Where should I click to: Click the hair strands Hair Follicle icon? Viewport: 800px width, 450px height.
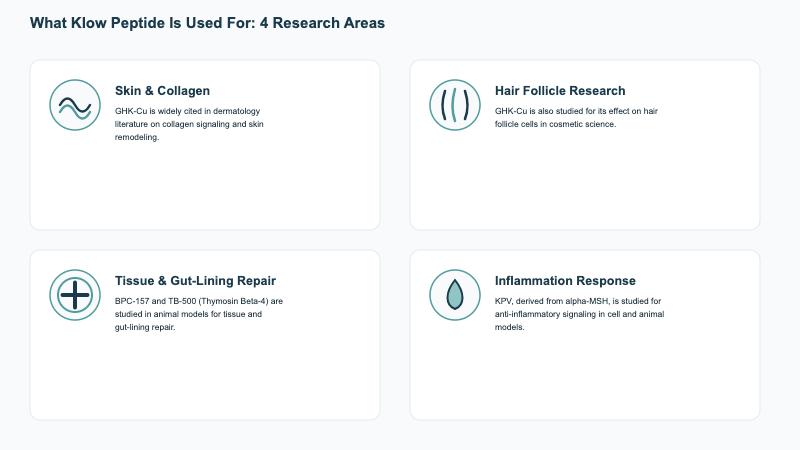coord(455,105)
